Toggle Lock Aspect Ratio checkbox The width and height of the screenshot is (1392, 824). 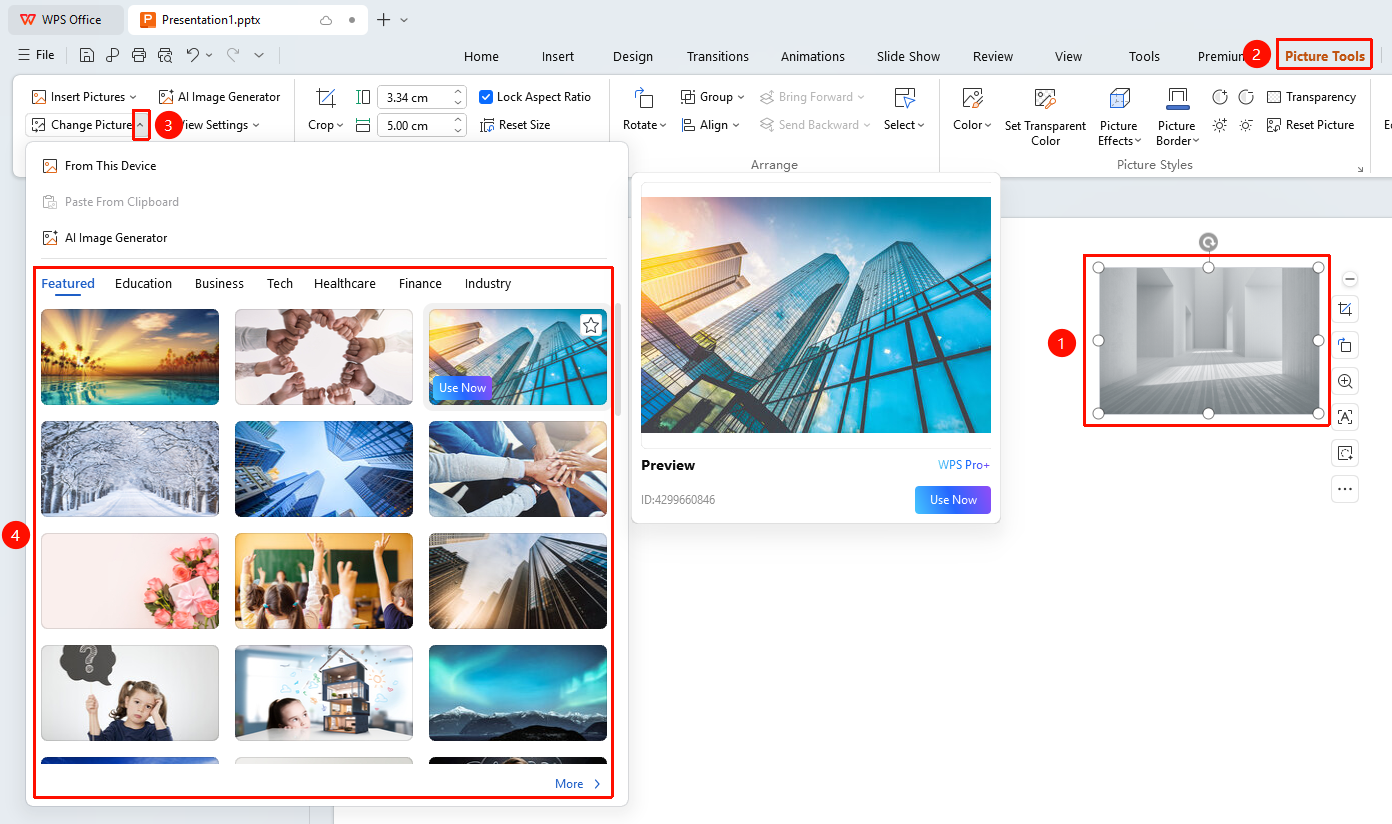pyautogui.click(x=486, y=97)
